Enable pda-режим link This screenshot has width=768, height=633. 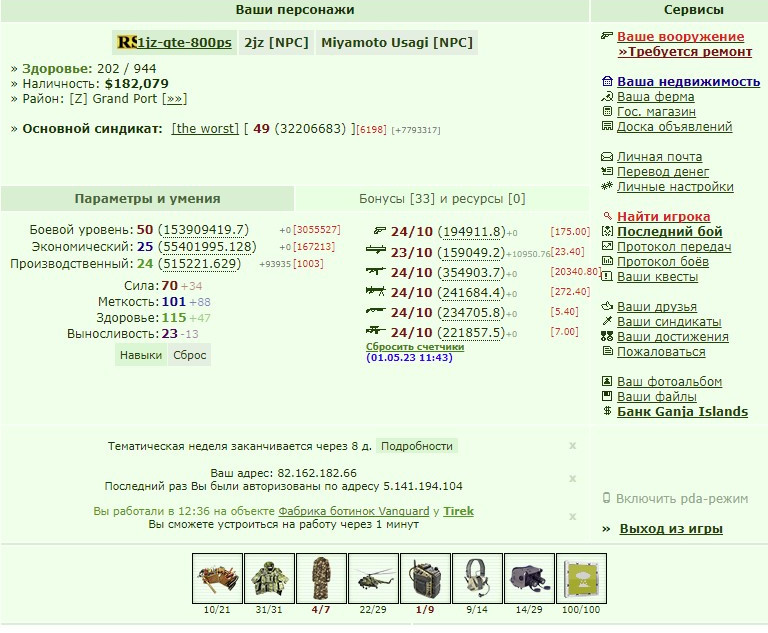(x=682, y=499)
